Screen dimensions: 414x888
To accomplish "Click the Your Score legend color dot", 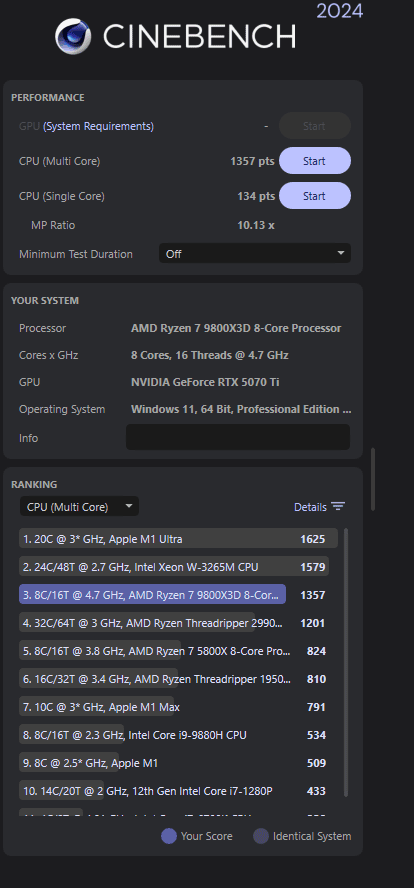I will pyautogui.click(x=169, y=836).
